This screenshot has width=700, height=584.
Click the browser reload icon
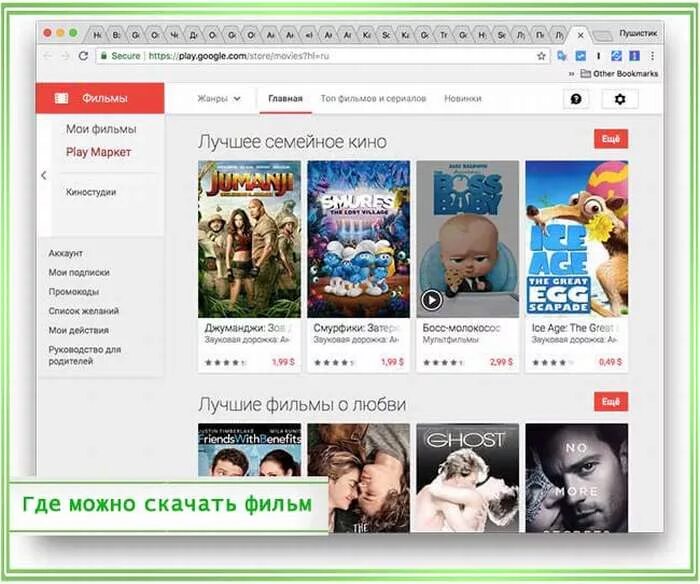point(83,56)
